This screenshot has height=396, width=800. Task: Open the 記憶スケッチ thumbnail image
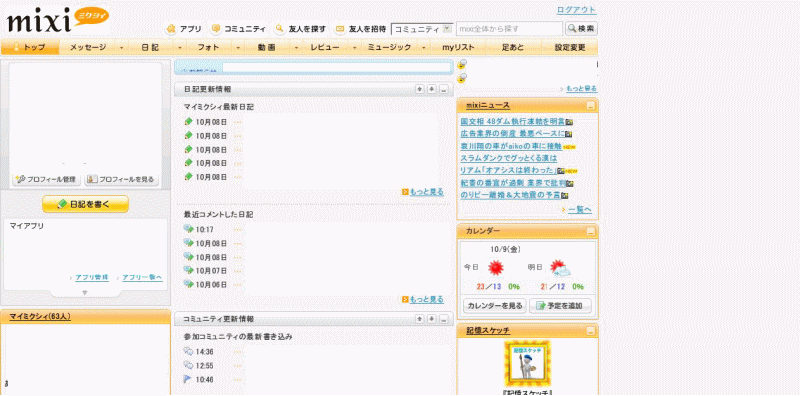[x=528, y=363]
